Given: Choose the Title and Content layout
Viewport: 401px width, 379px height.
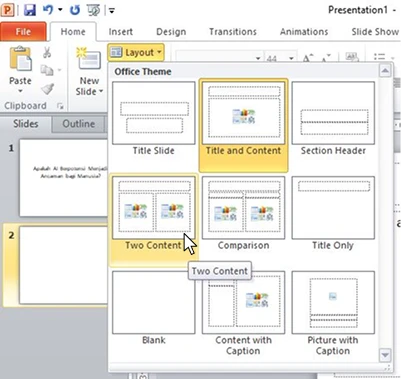Looking at the screenshot, I should coord(243,125).
